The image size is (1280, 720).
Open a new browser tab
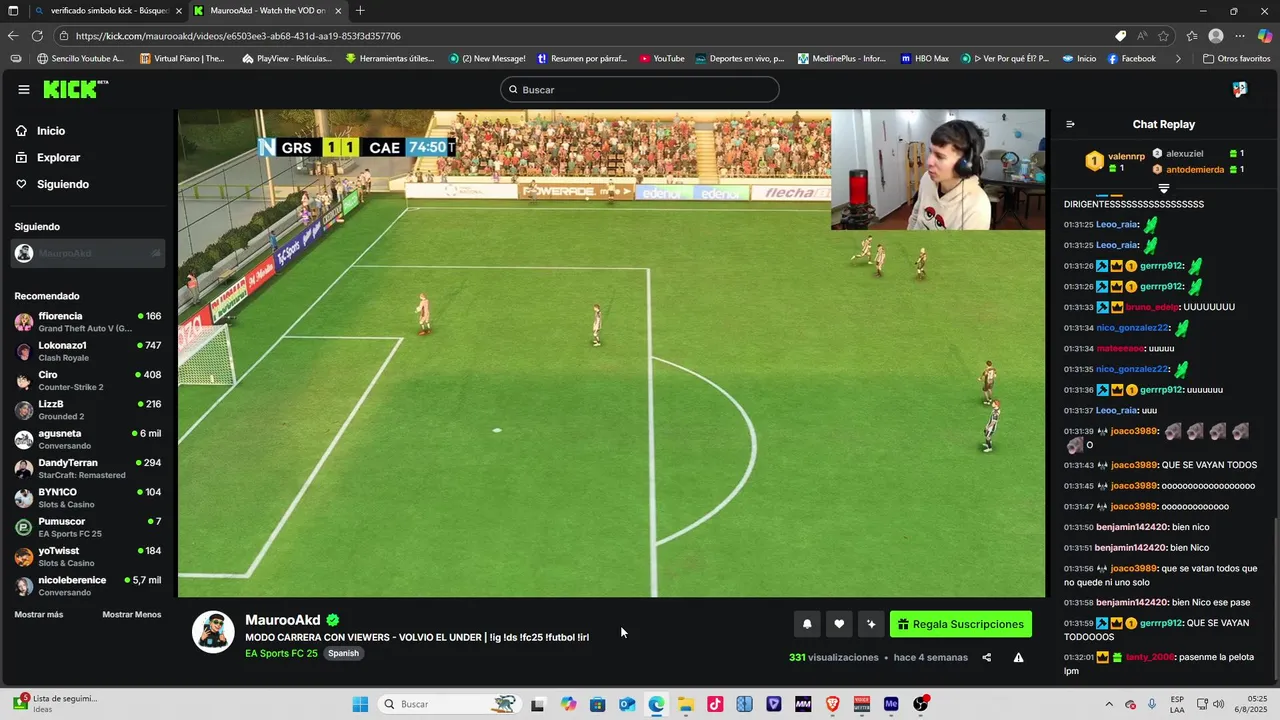[x=360, y=10]
